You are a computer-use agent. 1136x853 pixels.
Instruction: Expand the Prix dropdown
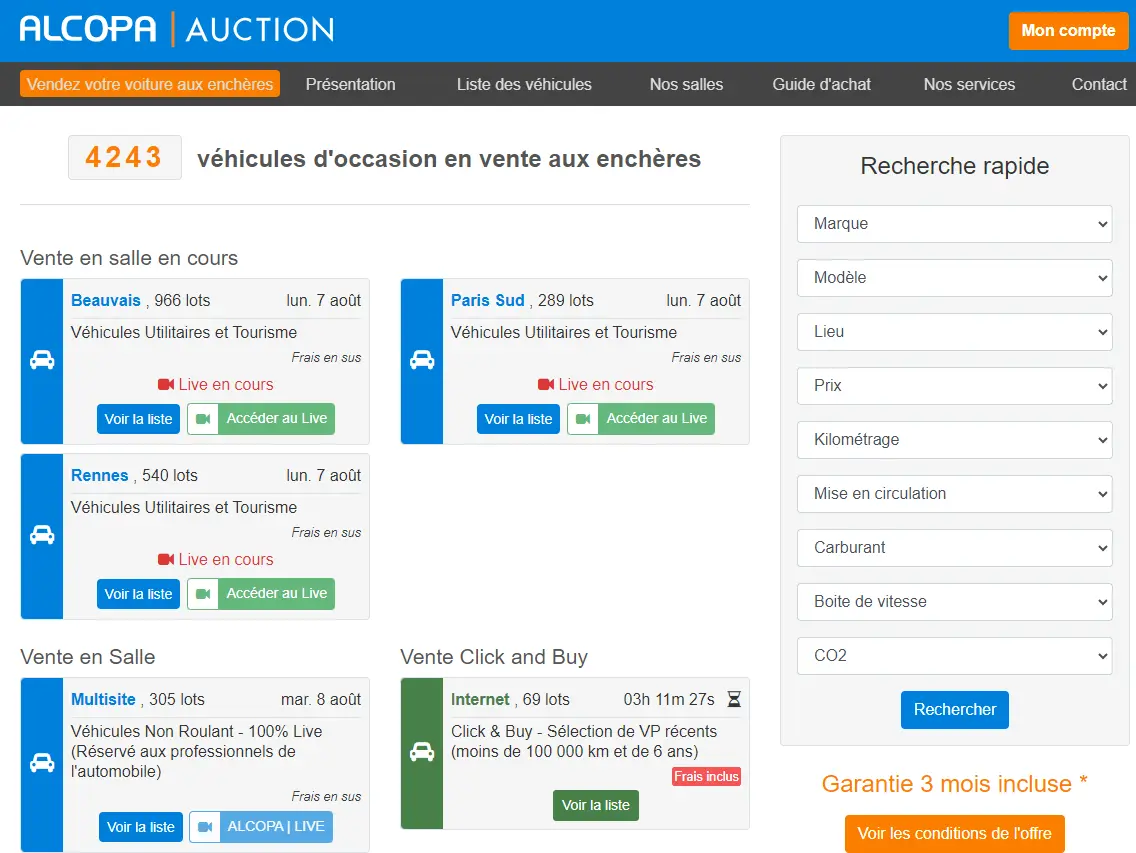click(x=954, y=386)
